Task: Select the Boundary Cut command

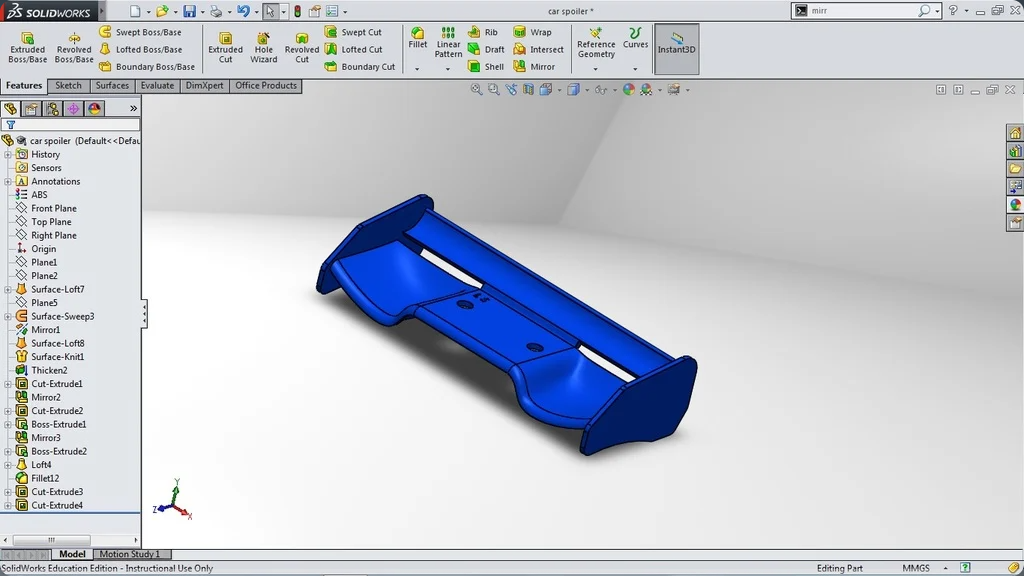Action: click(x=367, y=66)
